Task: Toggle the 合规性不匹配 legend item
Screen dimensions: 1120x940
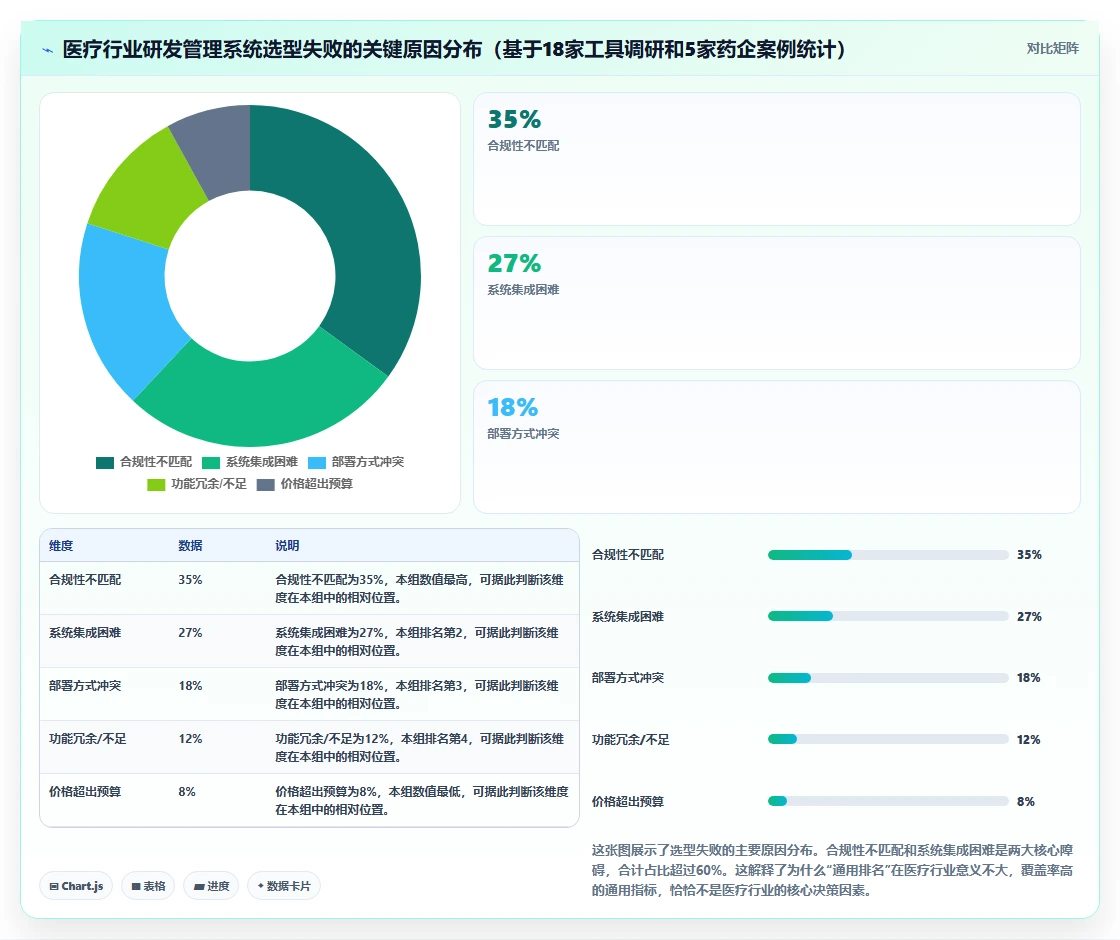Action: click(144, 462)
